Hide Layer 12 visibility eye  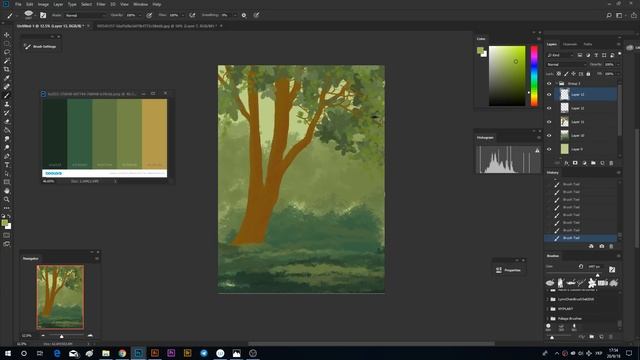coord(549,108)
